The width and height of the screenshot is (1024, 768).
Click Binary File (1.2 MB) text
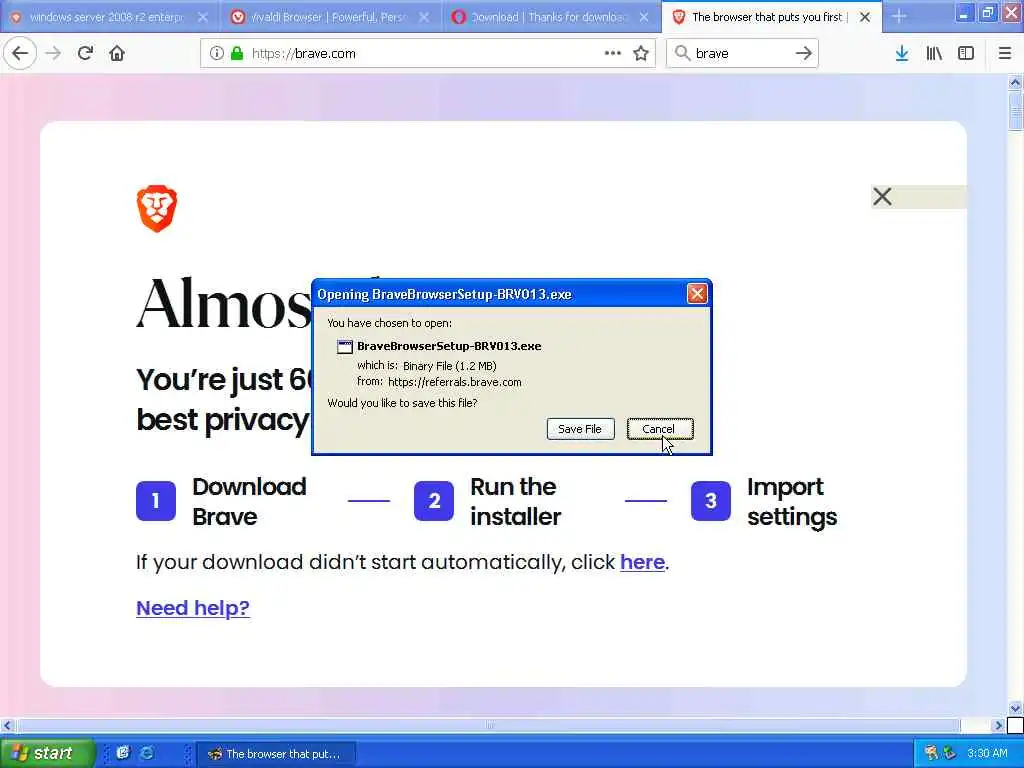[449, 366]
